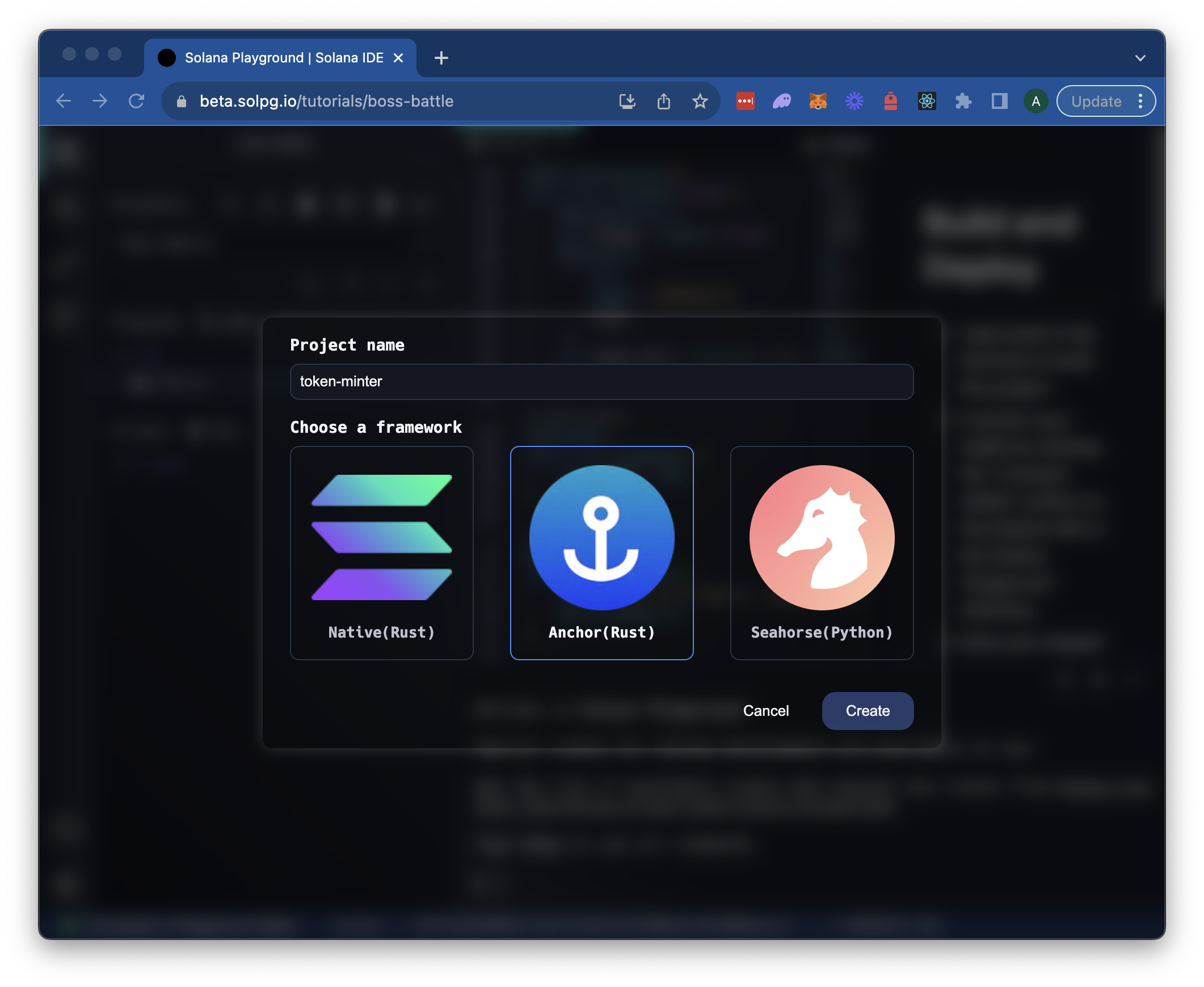Click the lock icon in address bar

point(182,101)
